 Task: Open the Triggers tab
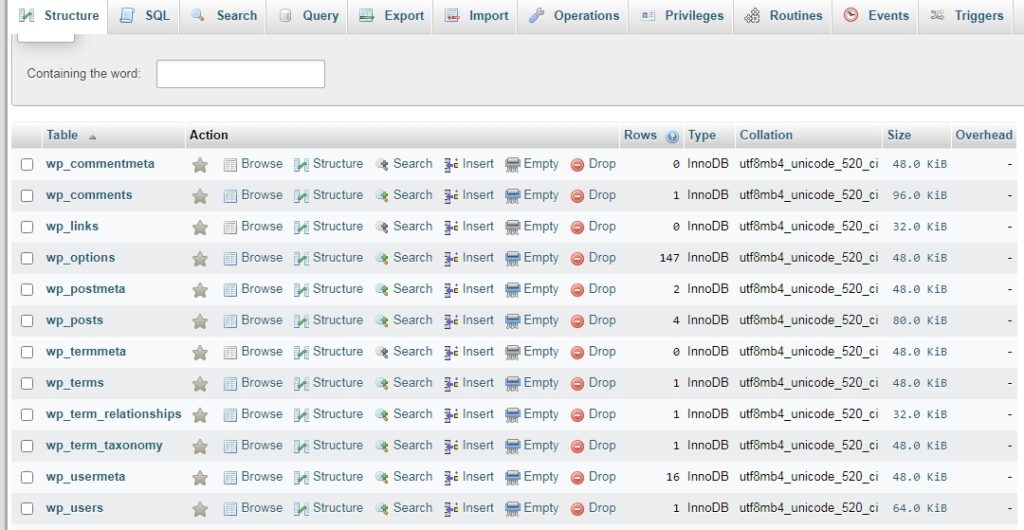(967, 16)
